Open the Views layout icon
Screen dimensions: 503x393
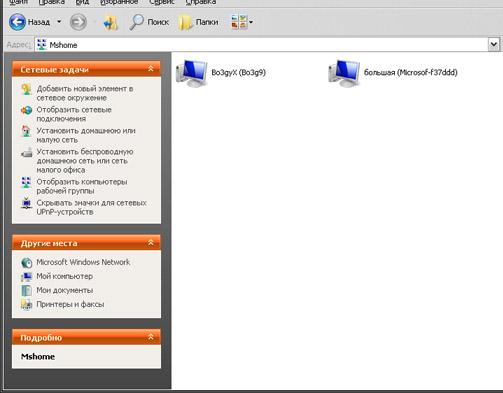(x=239, y=22)
